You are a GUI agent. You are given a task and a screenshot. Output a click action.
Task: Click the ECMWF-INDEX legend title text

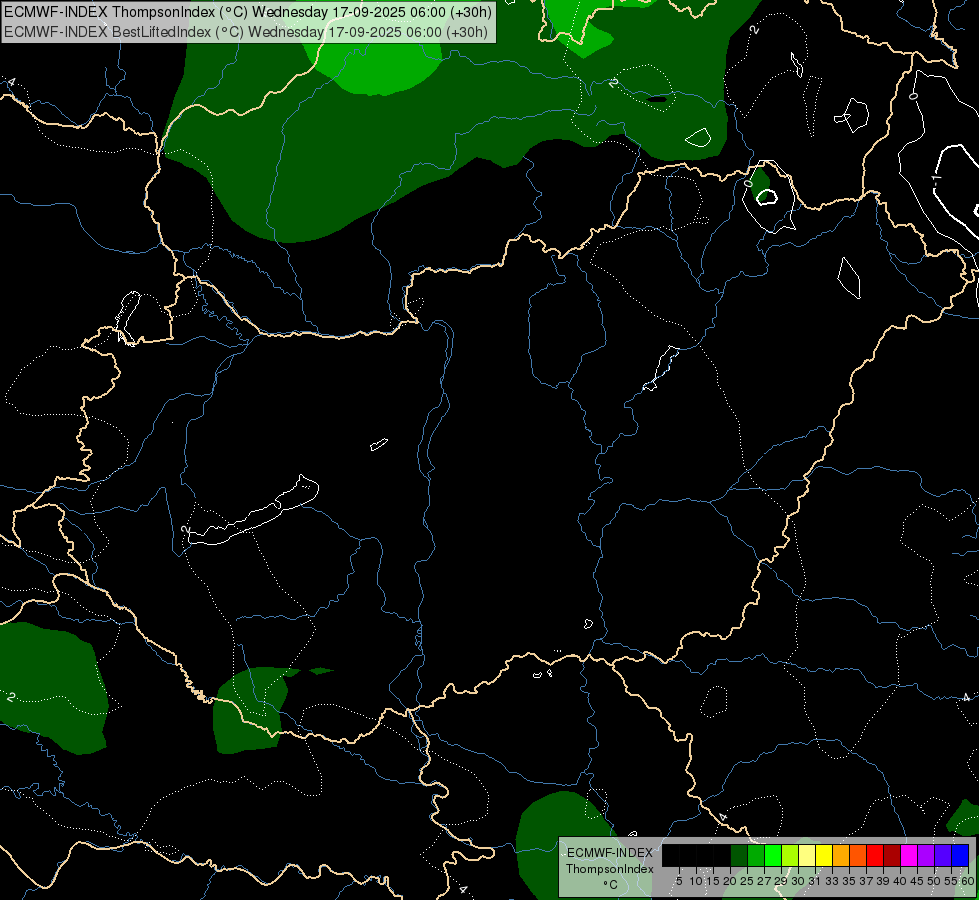pyautogui.click(x=609, y=853)
